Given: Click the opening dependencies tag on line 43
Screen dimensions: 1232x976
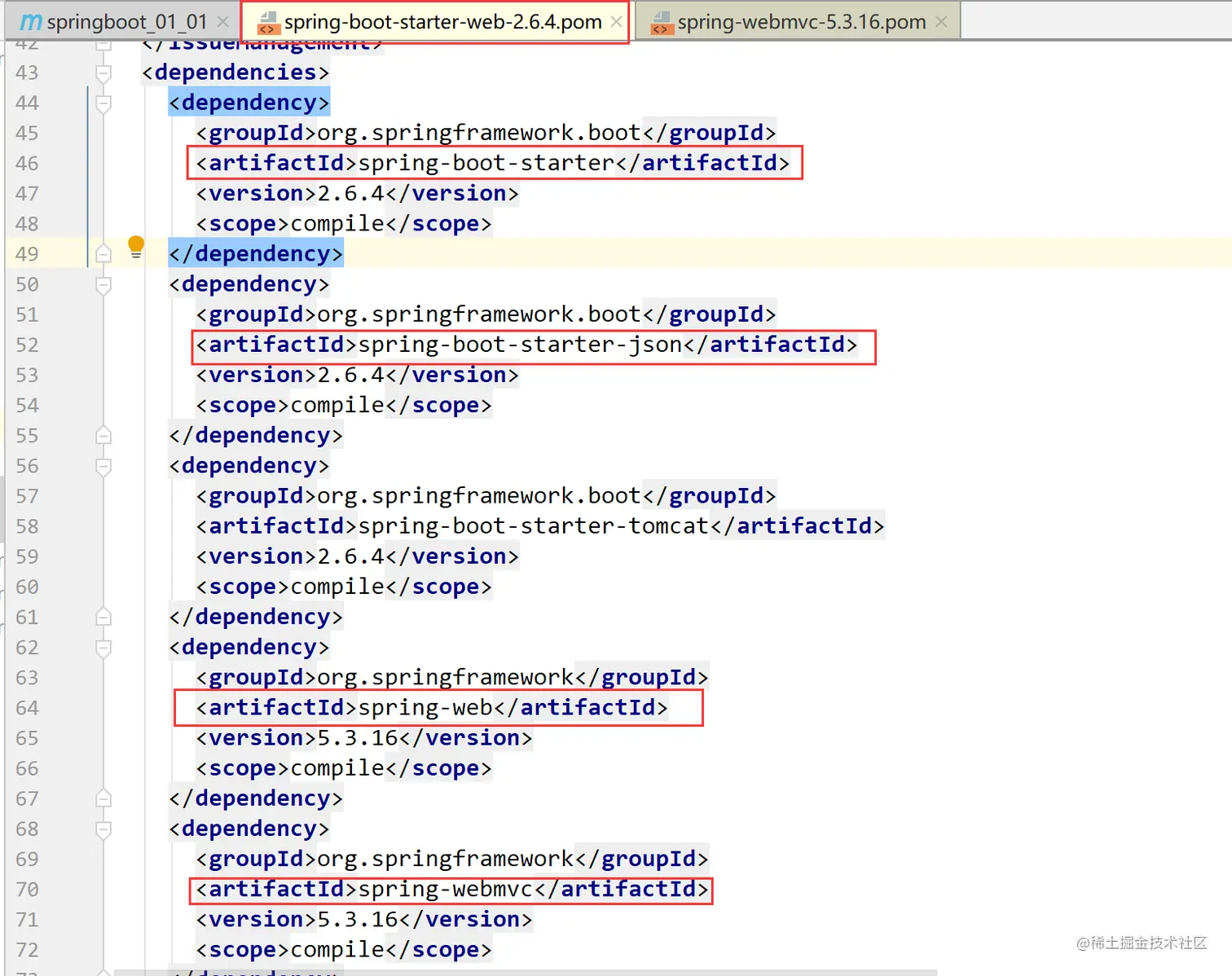Looking at the screenshot, I should point(235,73).
